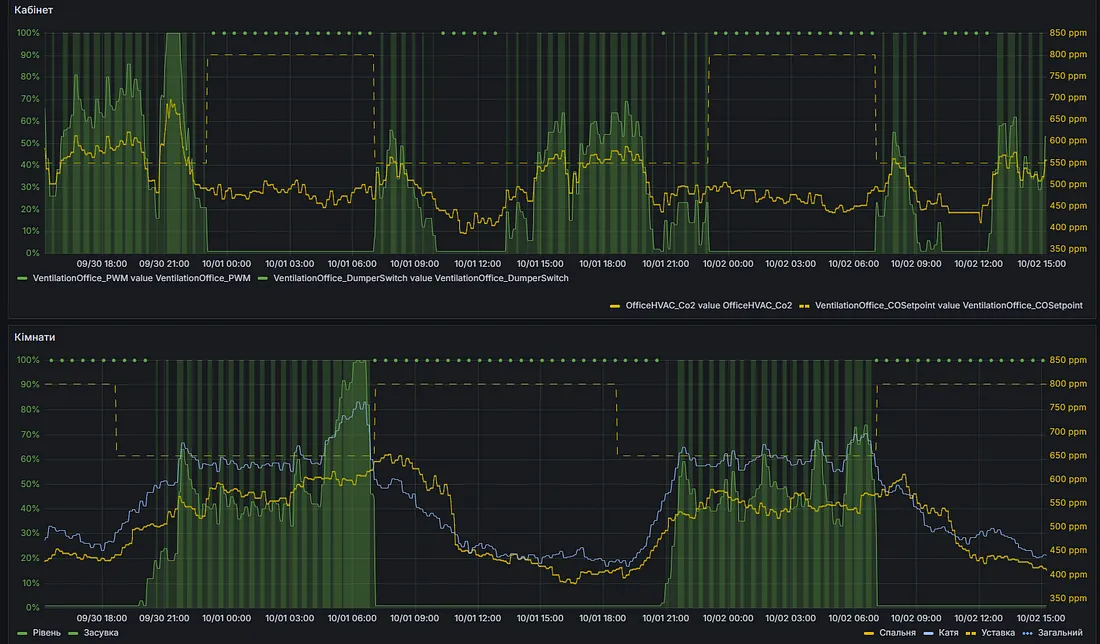Click the OfficeHVAC_Co2 yellow color swatch
This screenshot has height=644, width=1100.
coord(615,304)
